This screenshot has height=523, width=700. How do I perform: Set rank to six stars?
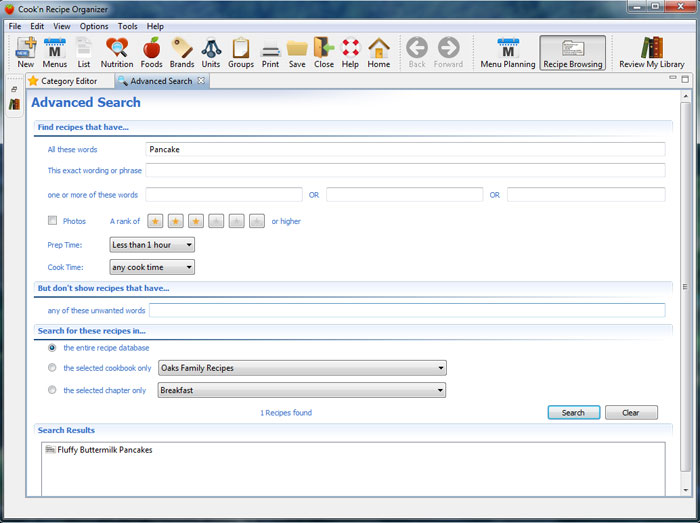point(257,221)
